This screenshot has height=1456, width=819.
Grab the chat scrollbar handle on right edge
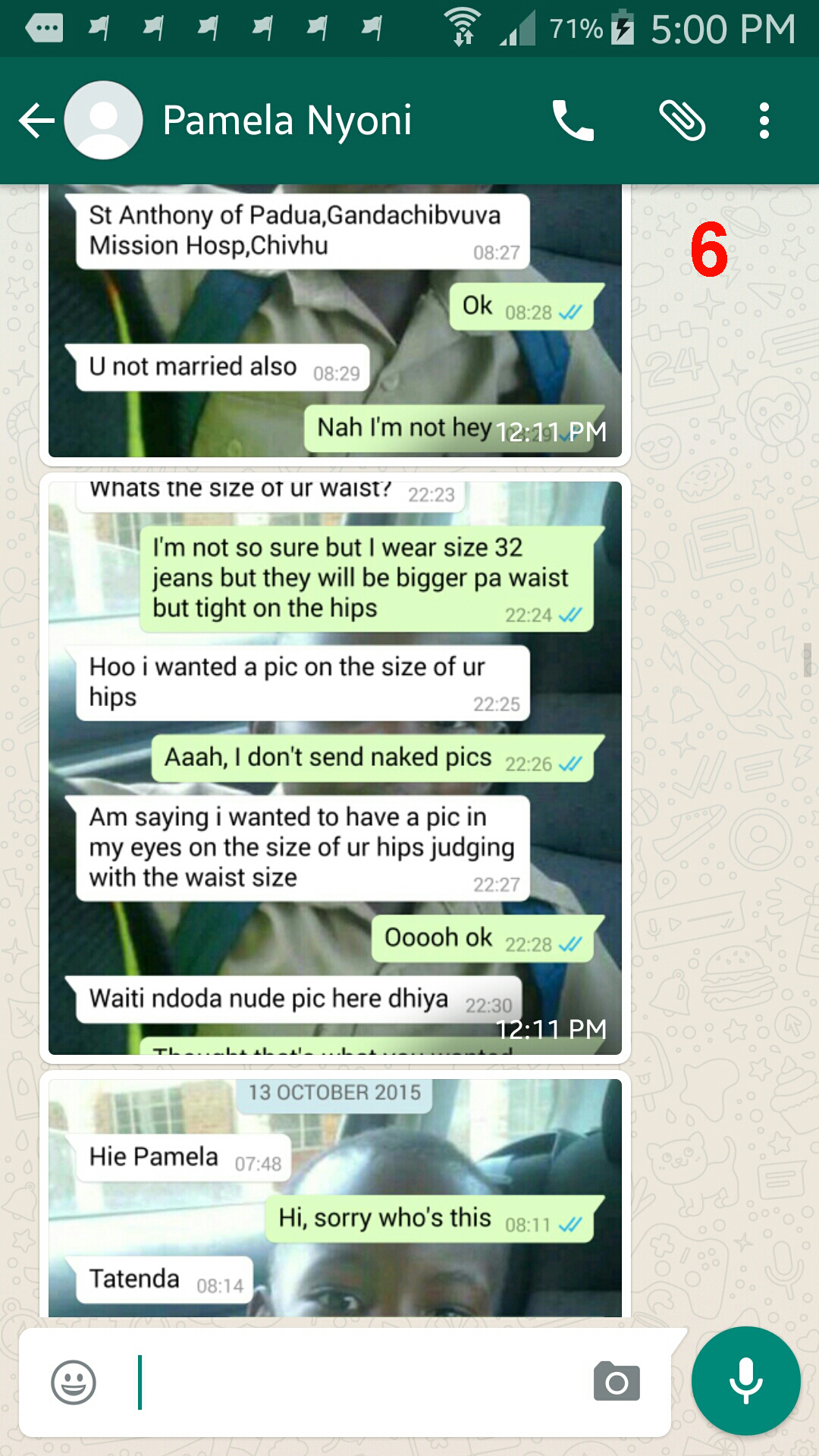coord(808,659)
